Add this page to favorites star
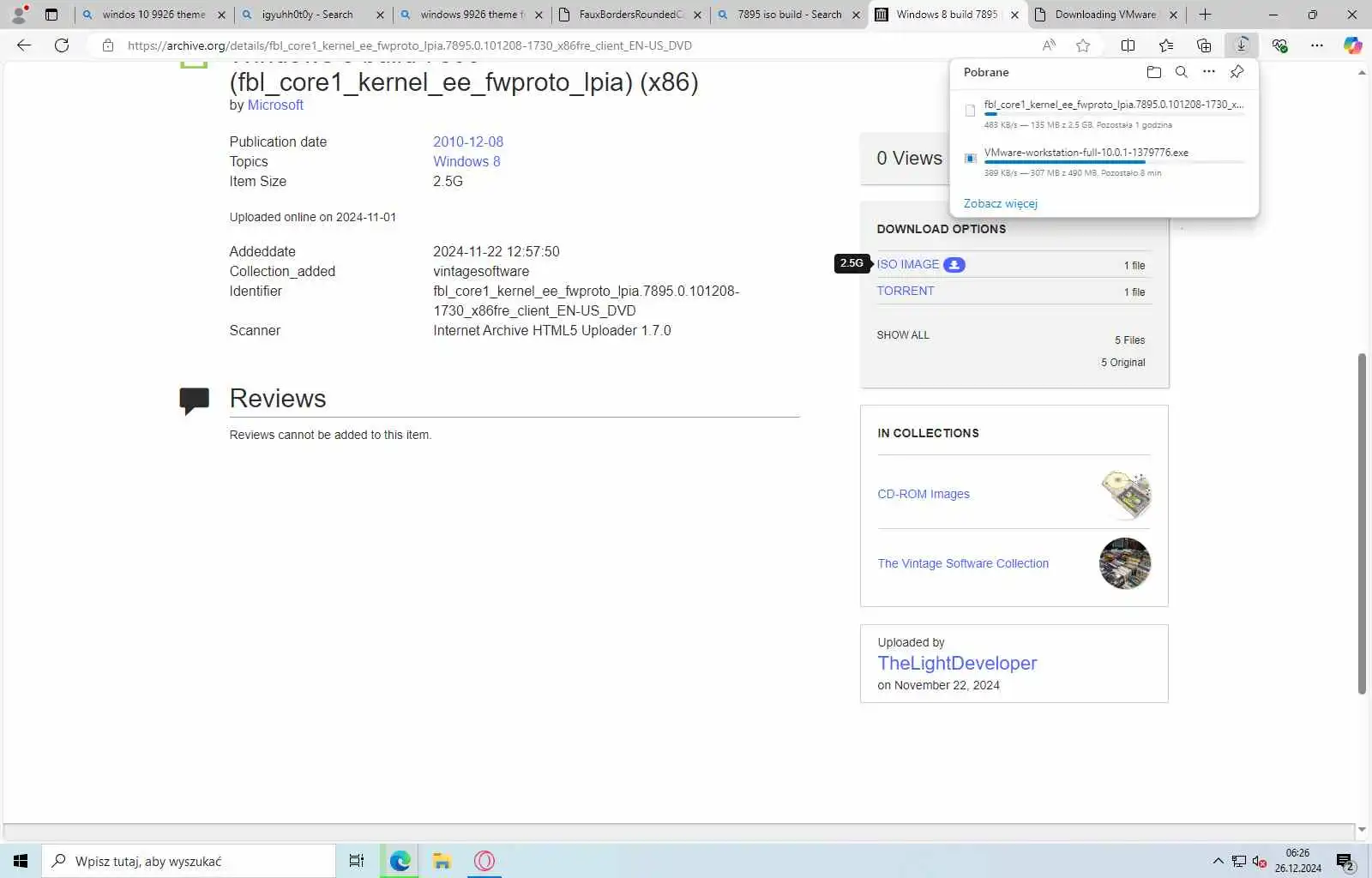 point(1083,45)
